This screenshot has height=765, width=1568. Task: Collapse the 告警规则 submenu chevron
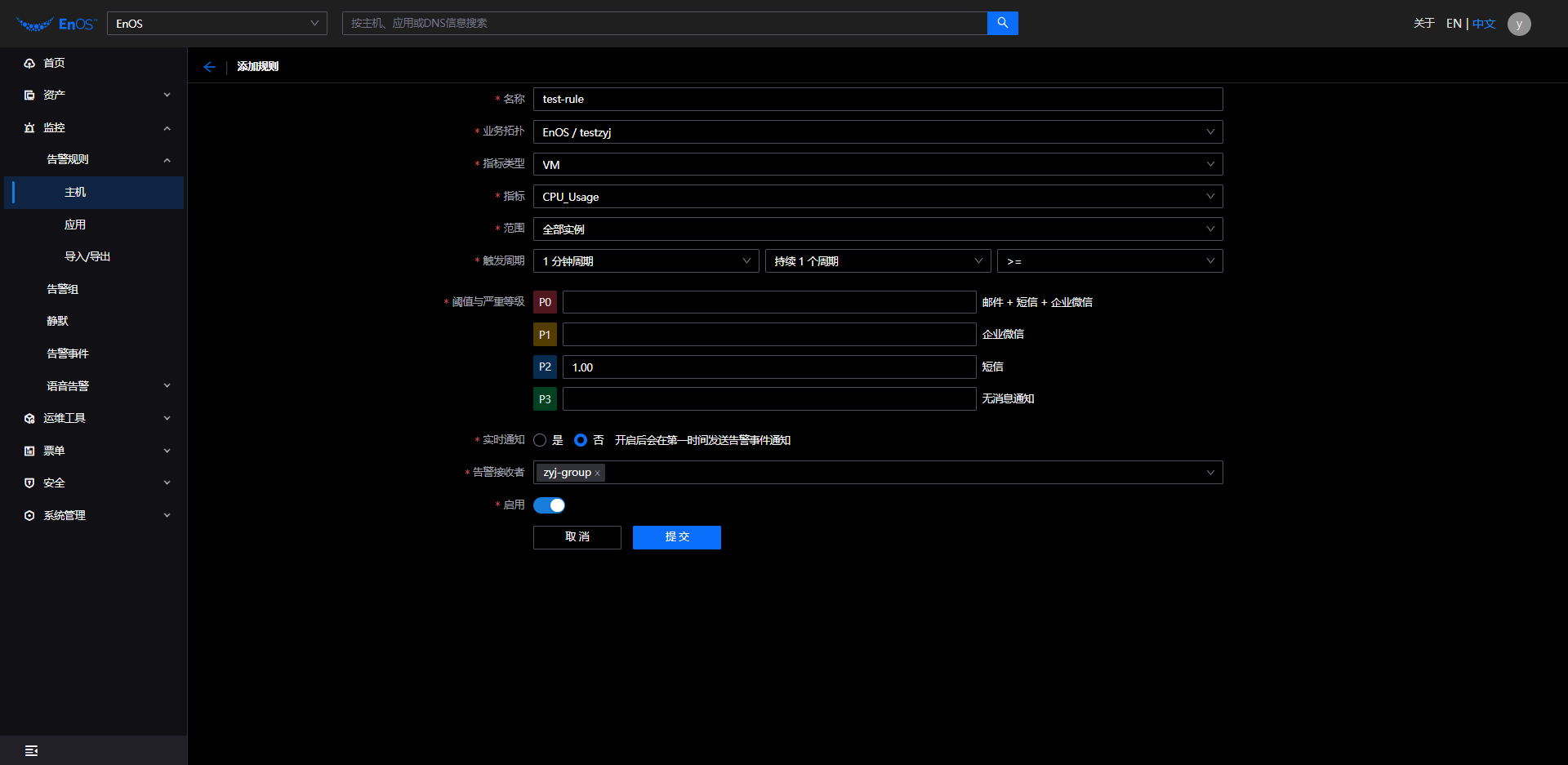[167, 160]
